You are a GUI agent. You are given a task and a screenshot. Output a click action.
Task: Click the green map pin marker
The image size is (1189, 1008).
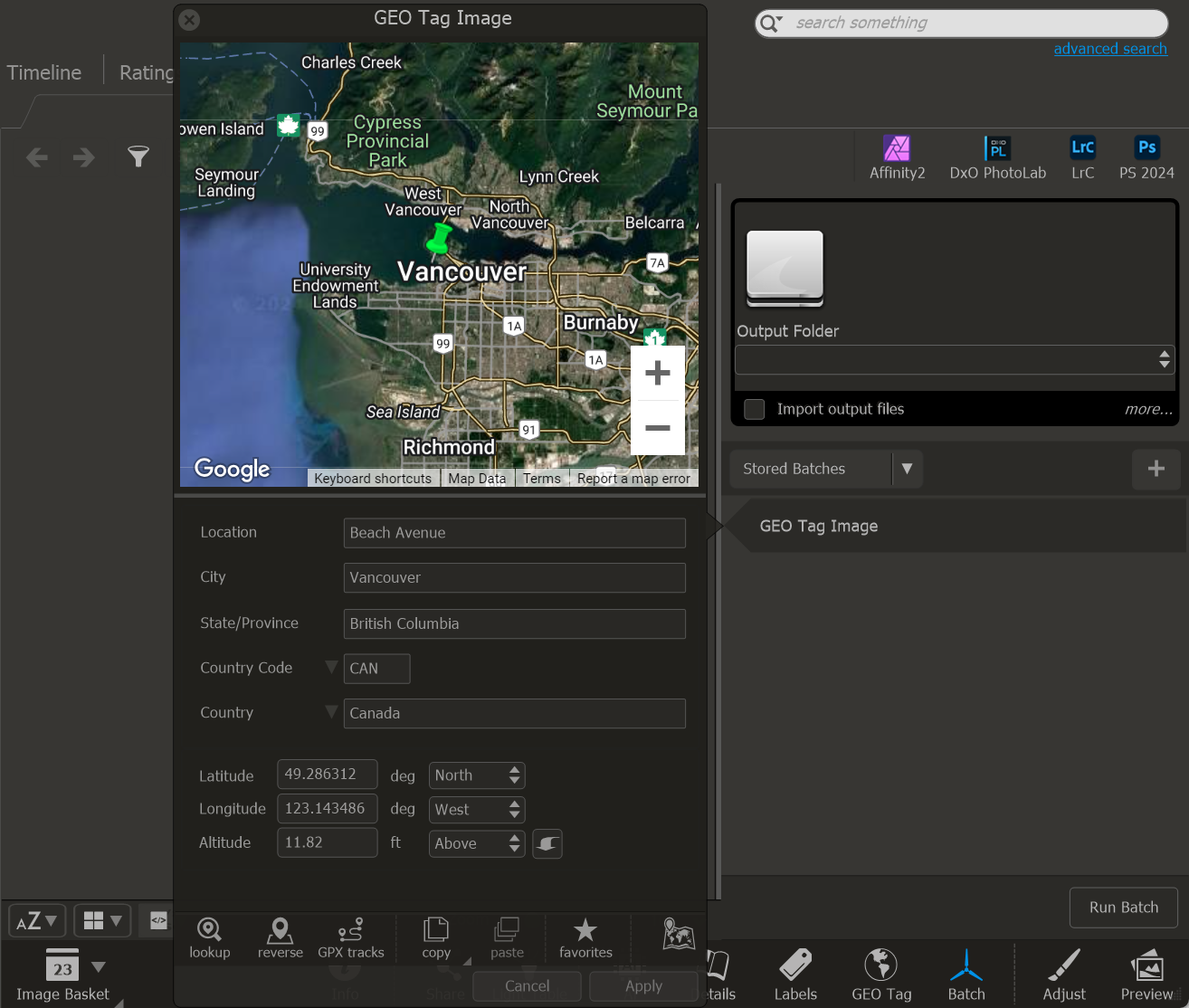click(x=439, y=239)
